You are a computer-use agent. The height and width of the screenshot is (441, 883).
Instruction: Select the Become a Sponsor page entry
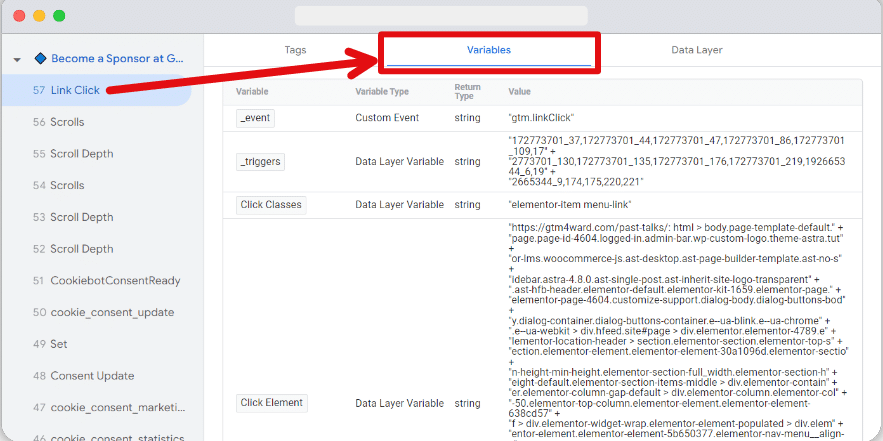118,59
